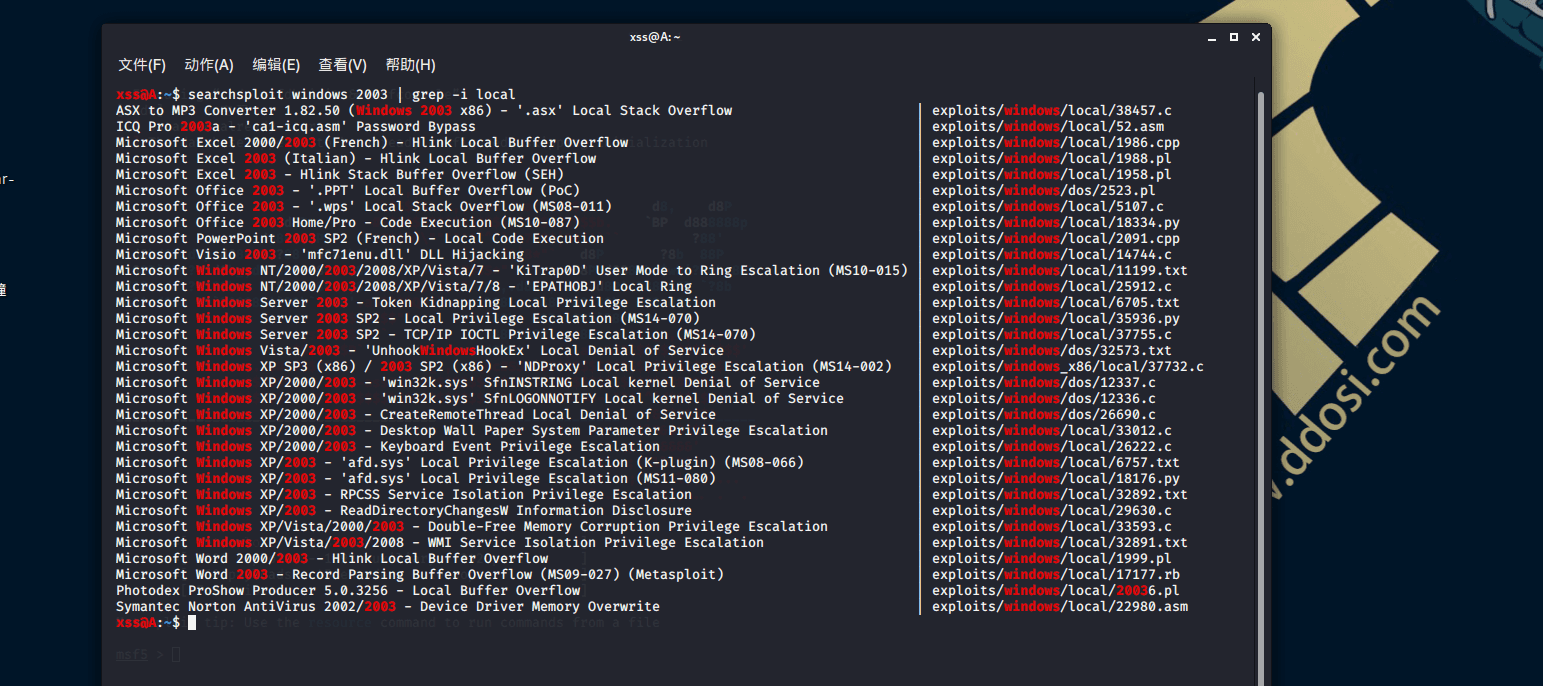Click path exploits/windows/local/18334.py
Screen dimensions: 1543x686
(1056, 223)
